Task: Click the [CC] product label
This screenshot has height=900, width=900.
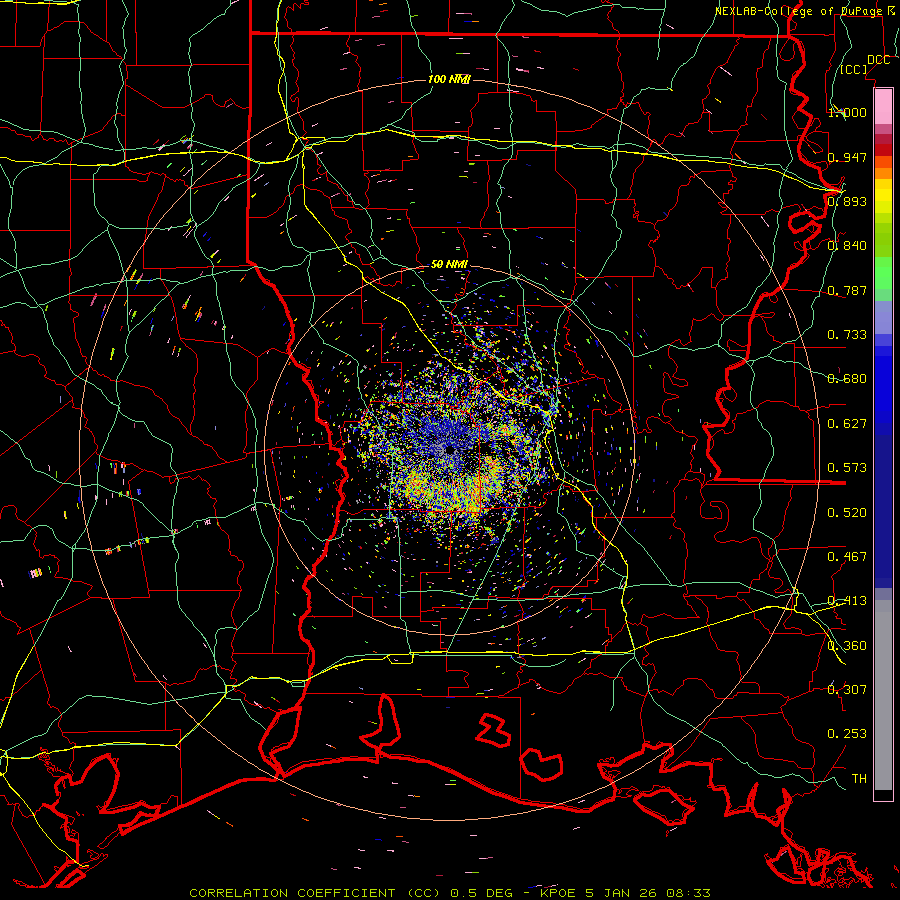Action: pyautogui.click(x=854, y=70)
